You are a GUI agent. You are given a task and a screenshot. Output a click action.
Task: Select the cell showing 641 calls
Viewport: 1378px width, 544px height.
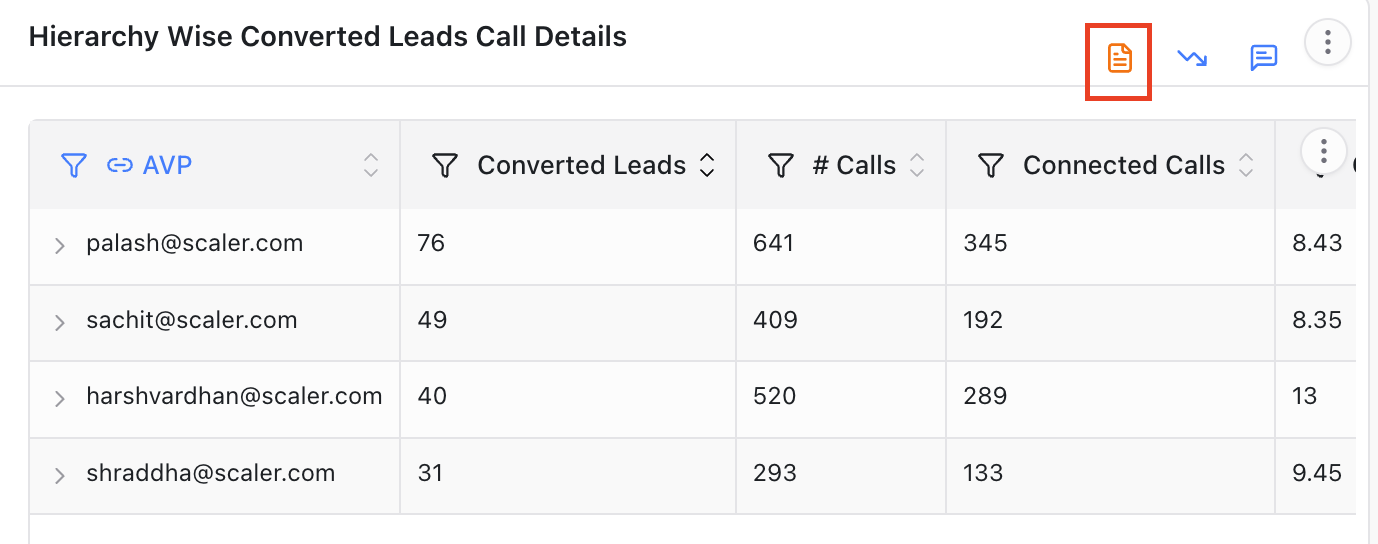841,243
